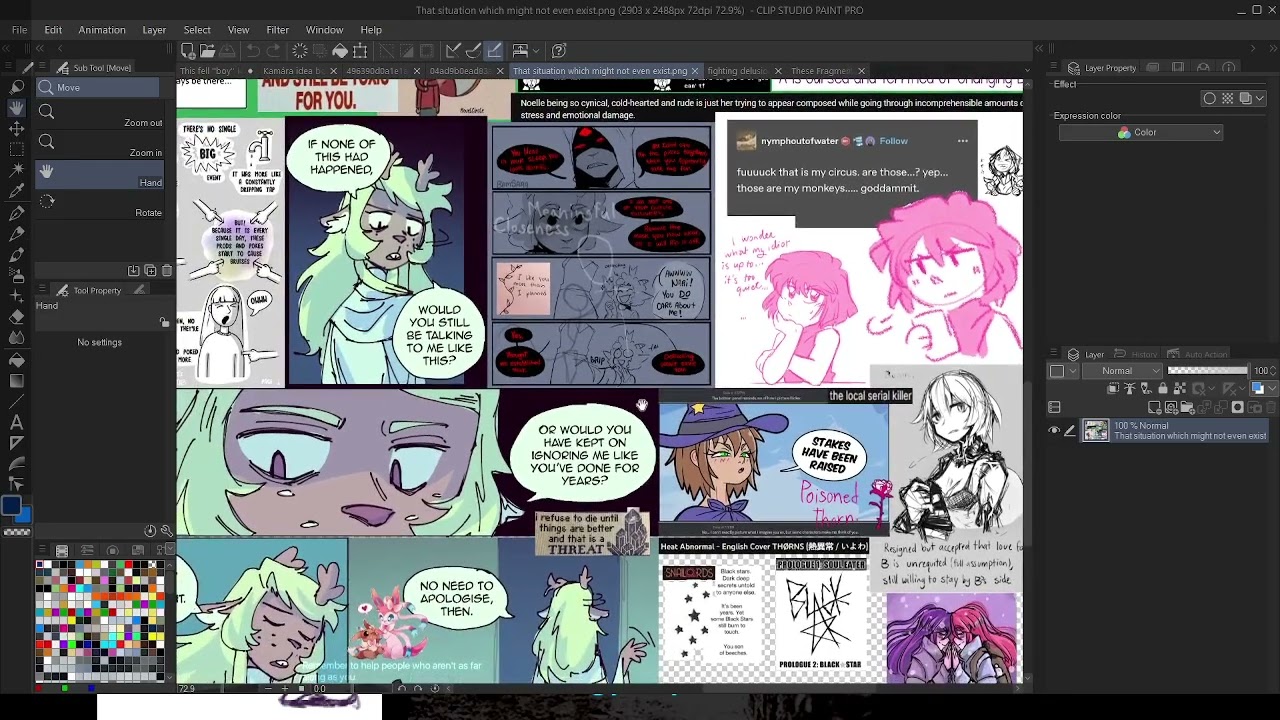Select the Hand move tool in the tool palette
The height and width of the screenshot is (720, 1280).
click(17, 108)
